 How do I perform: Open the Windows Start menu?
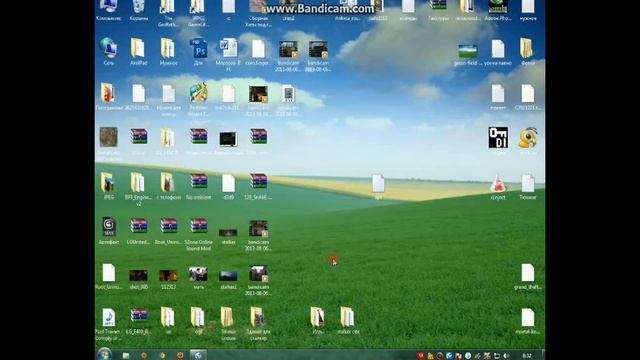point(104,354)
